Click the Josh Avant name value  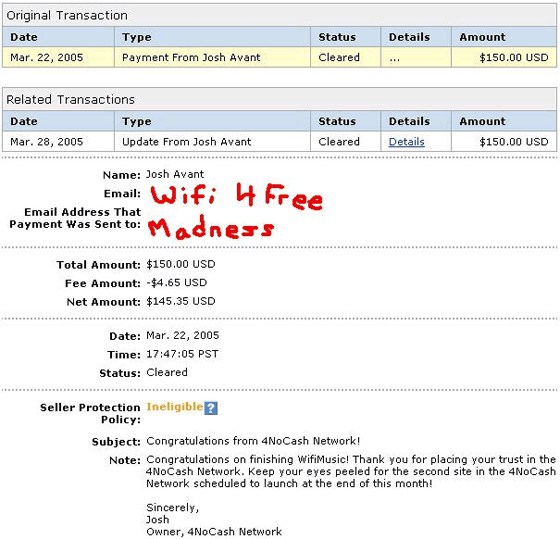pos(175,174)
